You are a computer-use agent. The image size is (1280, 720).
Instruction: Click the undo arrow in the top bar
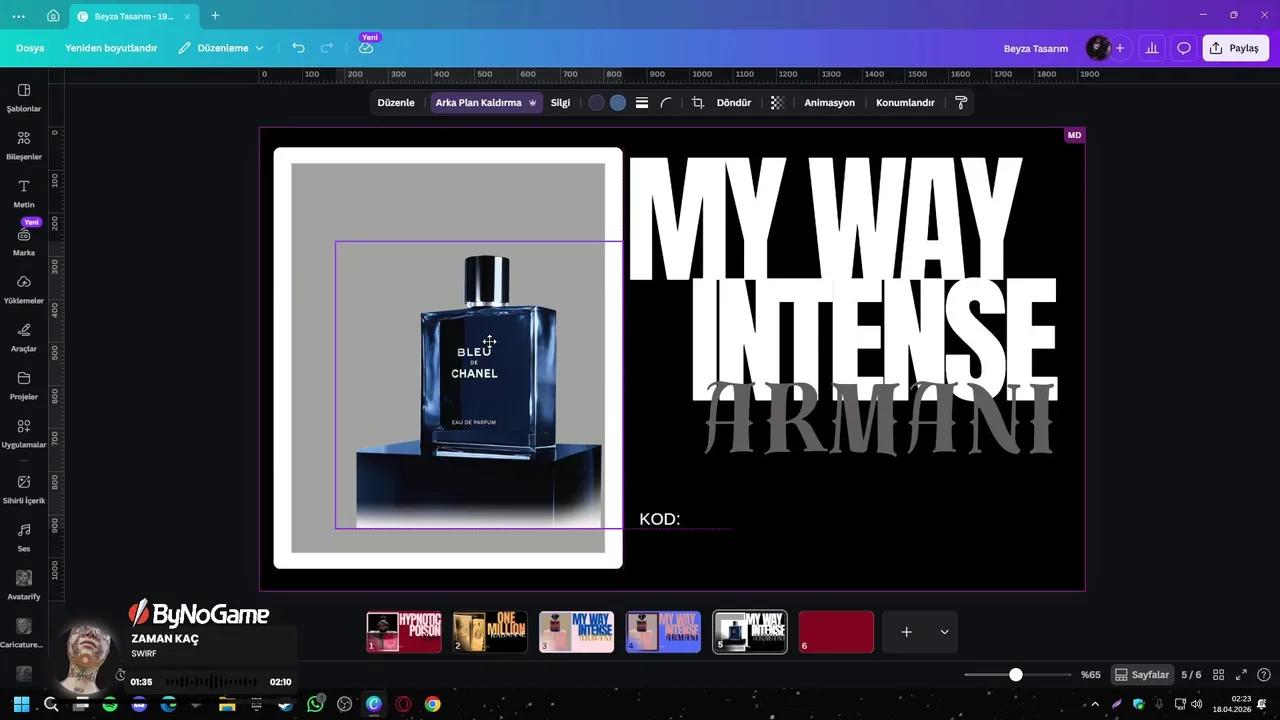(298, 48)
